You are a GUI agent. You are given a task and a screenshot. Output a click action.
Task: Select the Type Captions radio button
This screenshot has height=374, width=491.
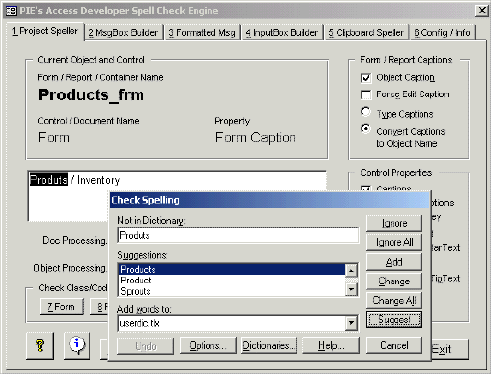click(x=366, y=112)
